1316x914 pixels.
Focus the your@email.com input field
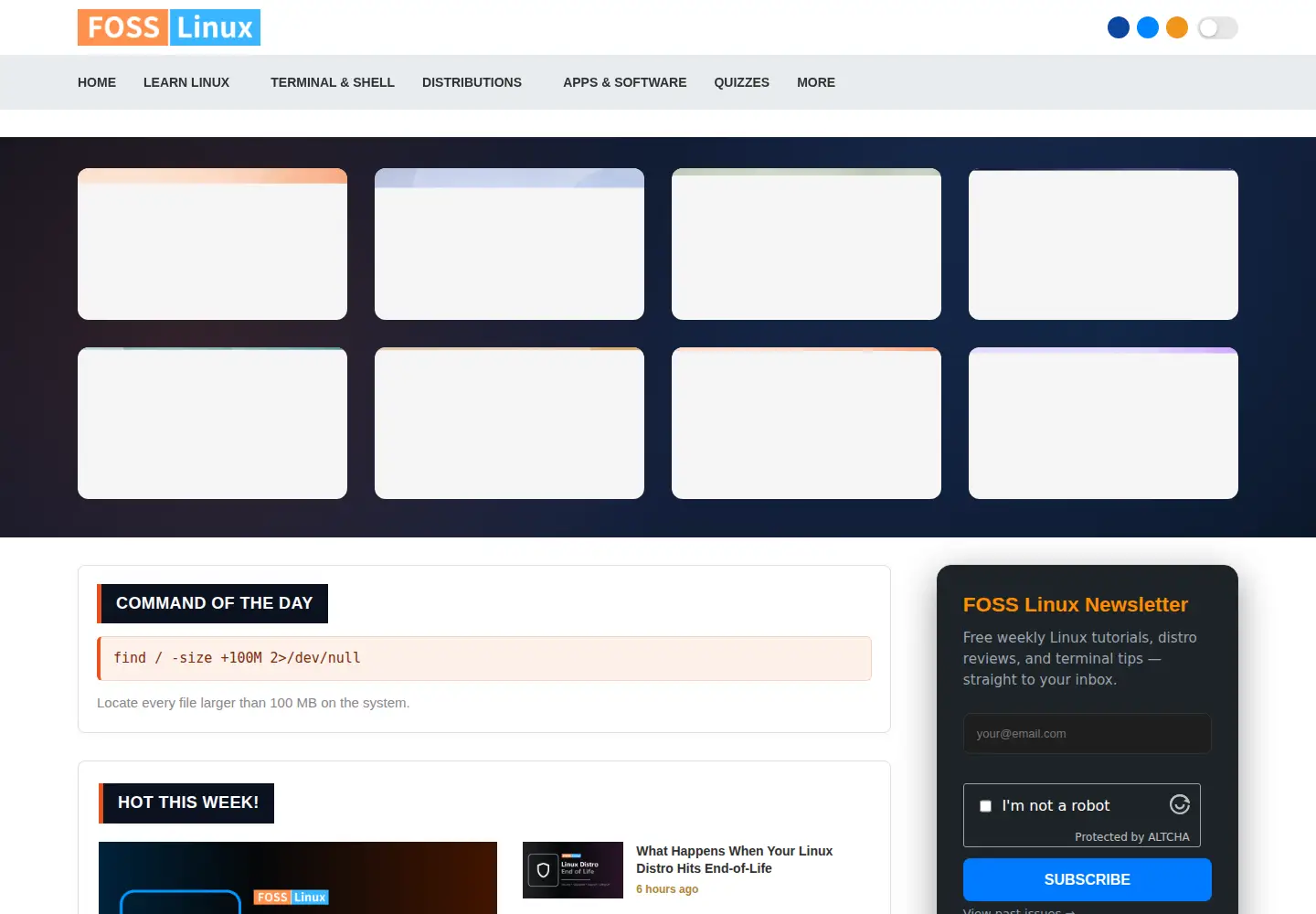1088,733
